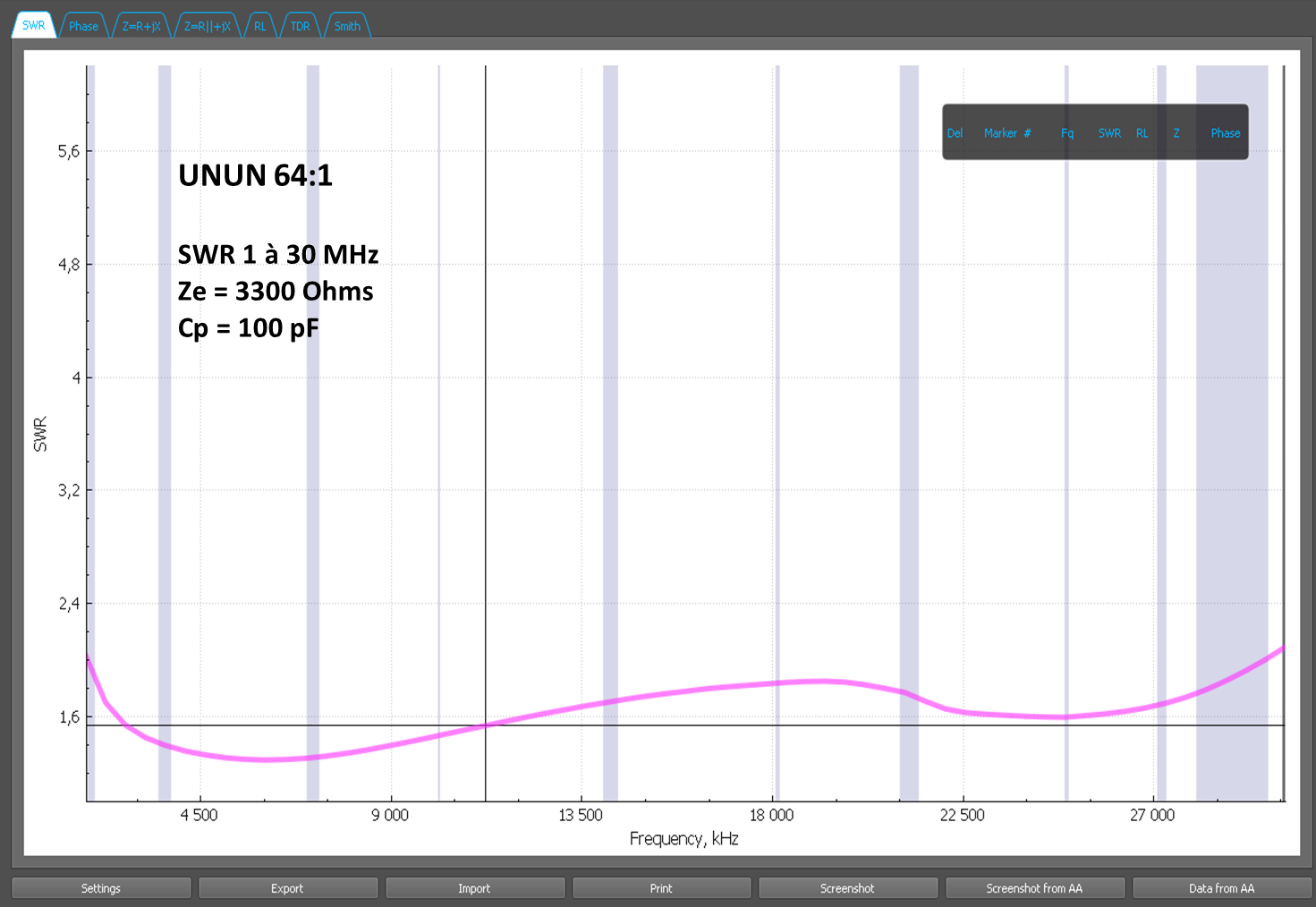Click the Export button
The height and width of the screenshot is (907, 1316).
click(x=287, y=888)
